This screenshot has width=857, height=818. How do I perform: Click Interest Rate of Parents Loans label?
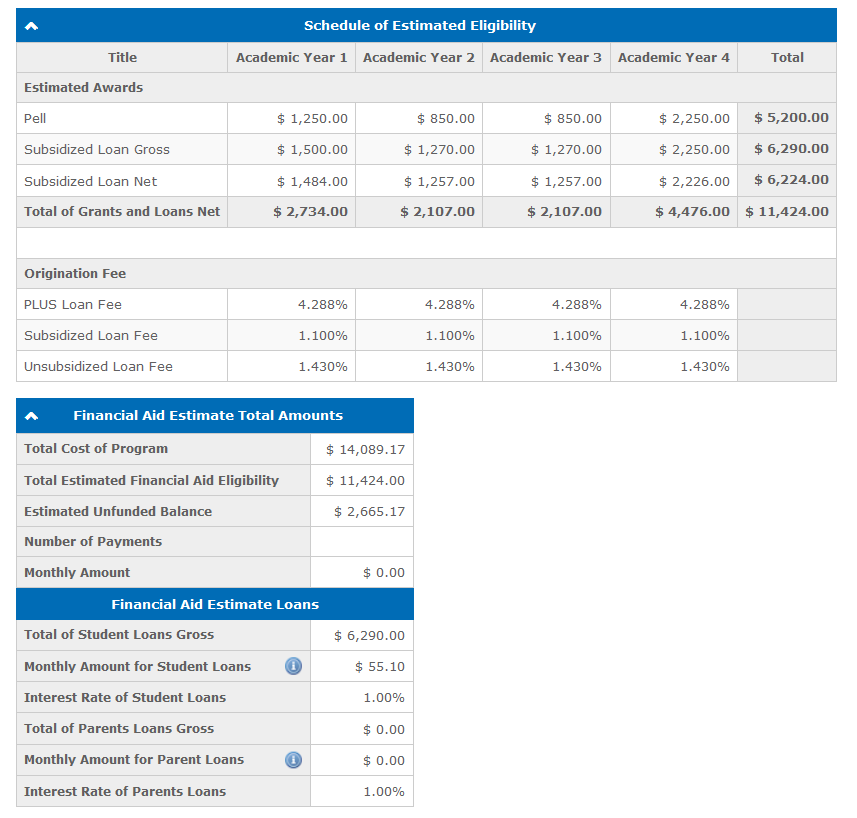[x=125, y=791]
